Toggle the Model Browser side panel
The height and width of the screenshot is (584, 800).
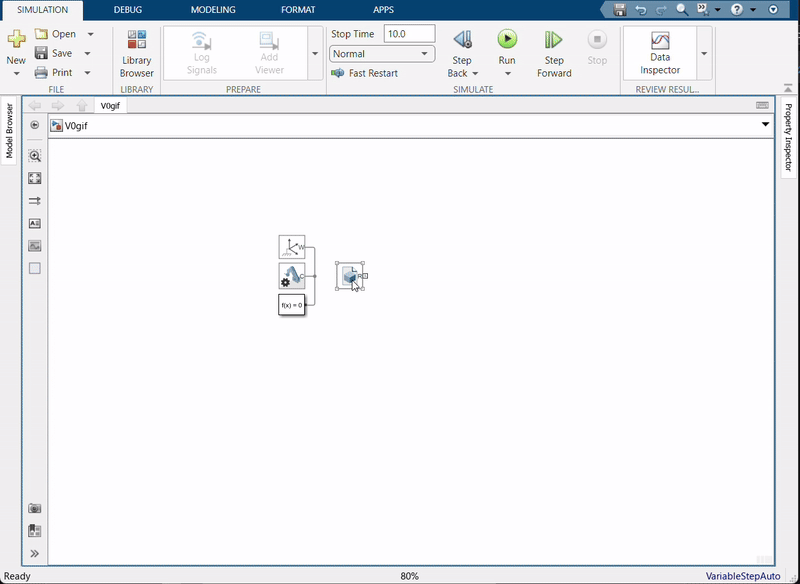[9, 131]
